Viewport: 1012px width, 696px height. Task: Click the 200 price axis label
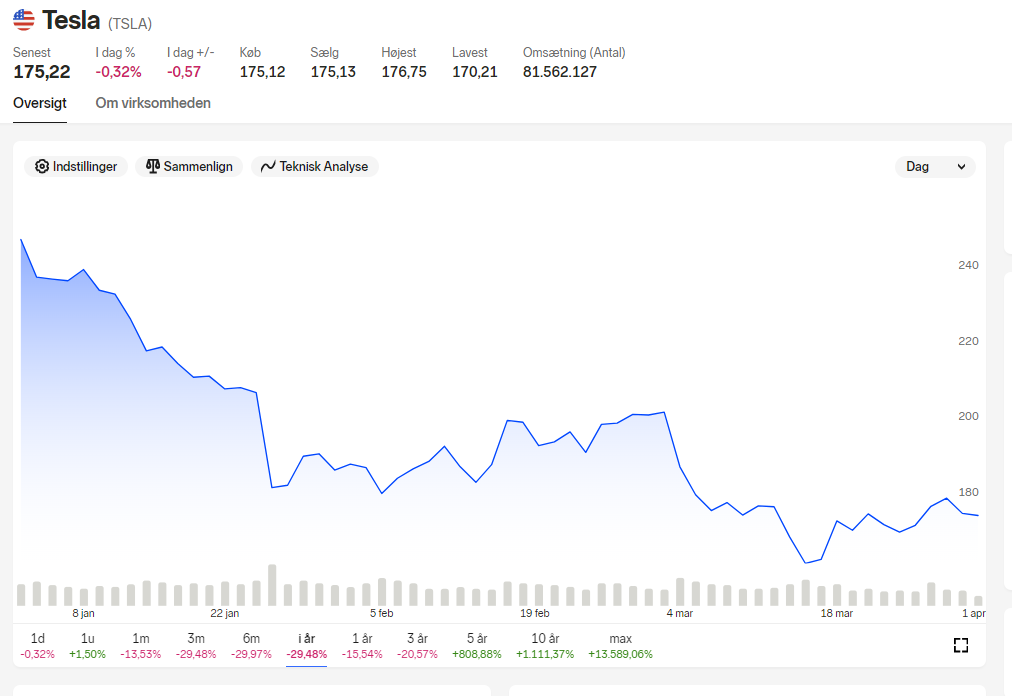click(x=968, y=416)
